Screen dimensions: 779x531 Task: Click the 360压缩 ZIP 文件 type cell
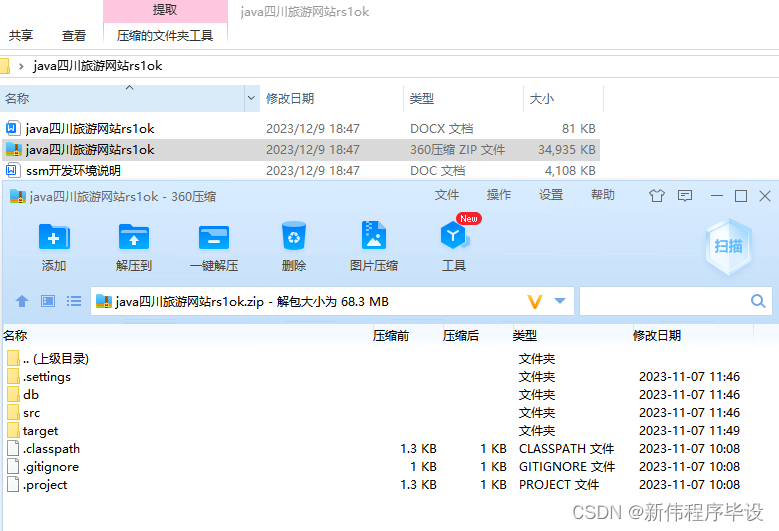pyautogui.click(x=458, y=150)
